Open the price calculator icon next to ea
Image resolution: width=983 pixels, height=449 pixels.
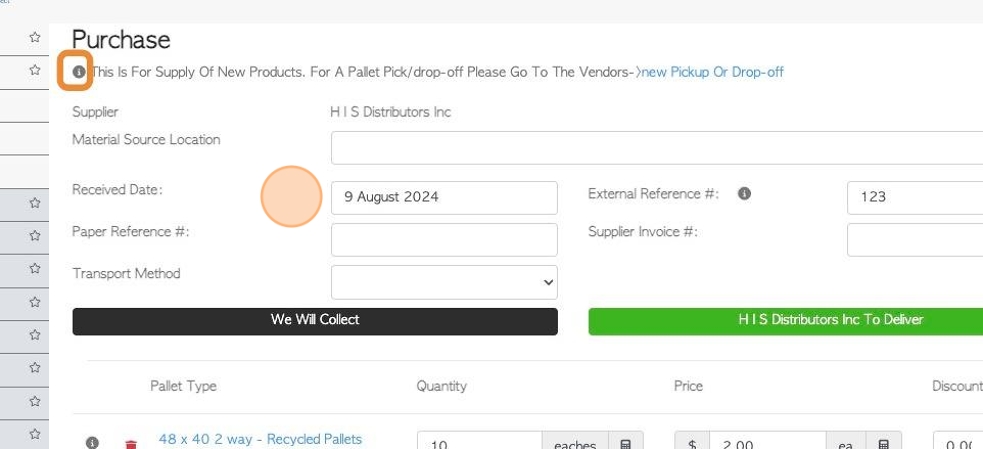point(884,444)
